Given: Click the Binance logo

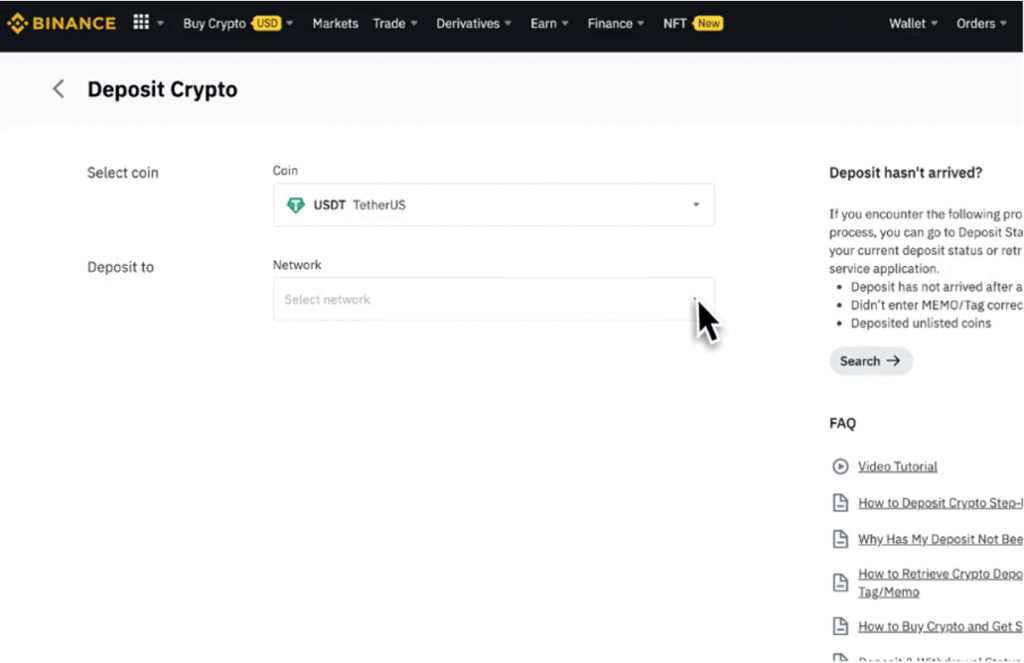Looking at the screenshot, I should [x=61, y=24].
